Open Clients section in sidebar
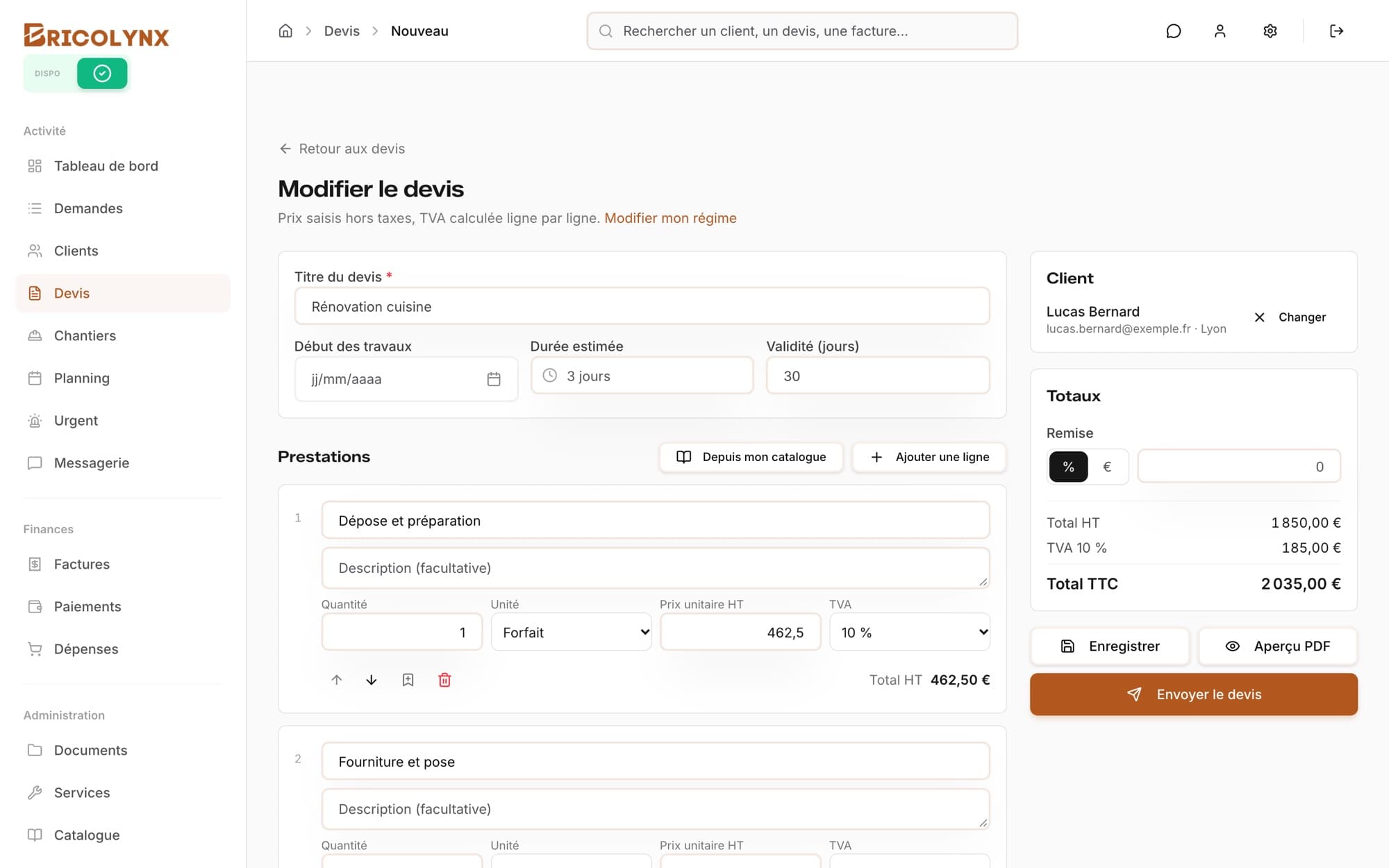 pos(123,251)
